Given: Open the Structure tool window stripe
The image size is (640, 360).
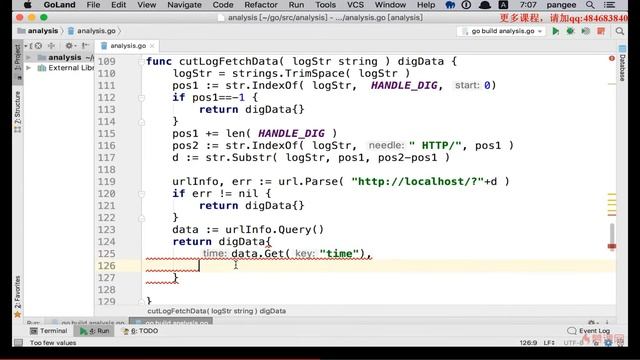Looking at the screenshot, I should 18,112.
